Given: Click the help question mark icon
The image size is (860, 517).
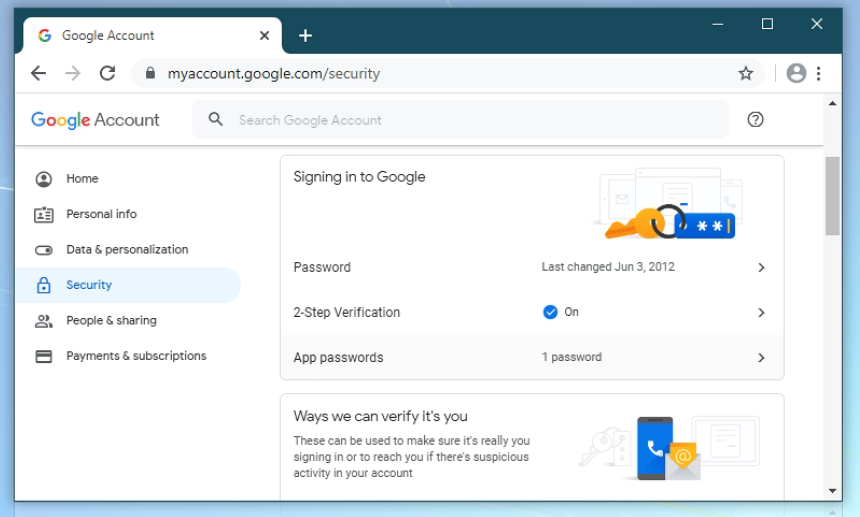Looking at the screenshot, I should pos(755,120).
